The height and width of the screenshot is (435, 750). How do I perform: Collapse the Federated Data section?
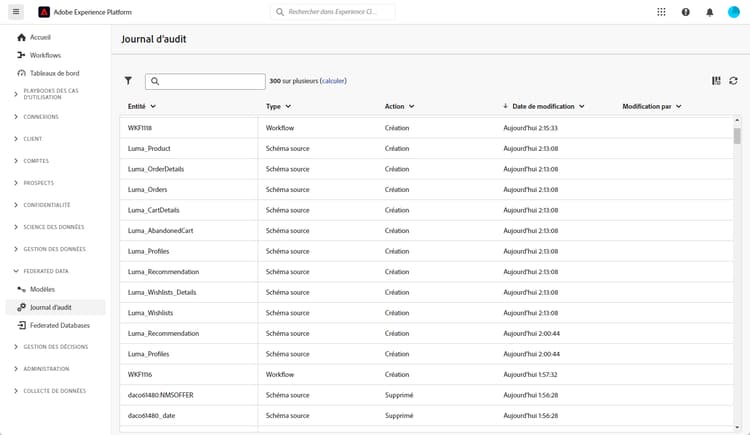click(46, 271)
